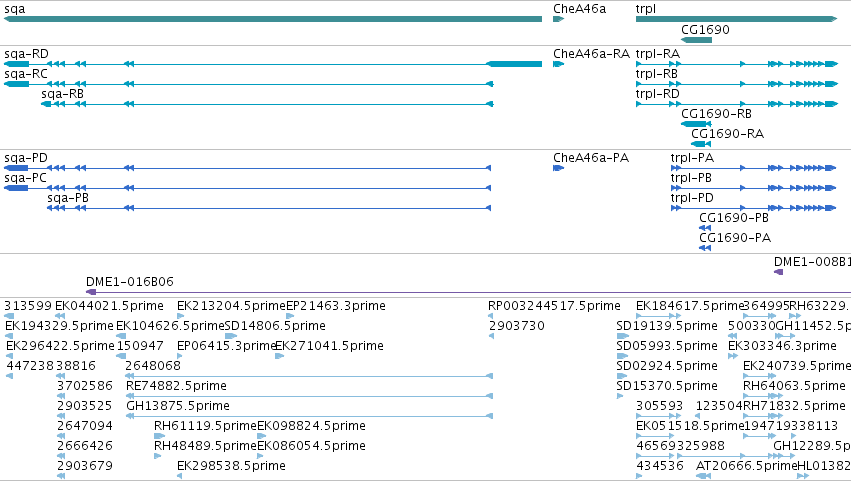Click the RH71832.5prime EST label

point(794,406)
